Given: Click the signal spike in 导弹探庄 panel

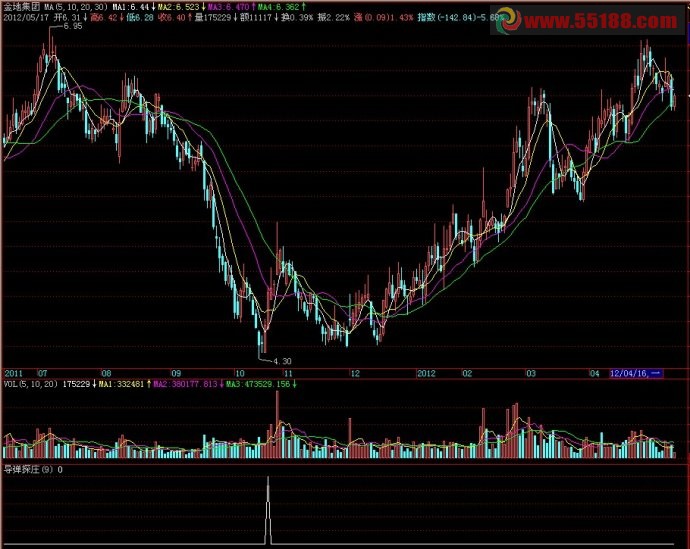Looking at the screenshot, I should point(268,510).
